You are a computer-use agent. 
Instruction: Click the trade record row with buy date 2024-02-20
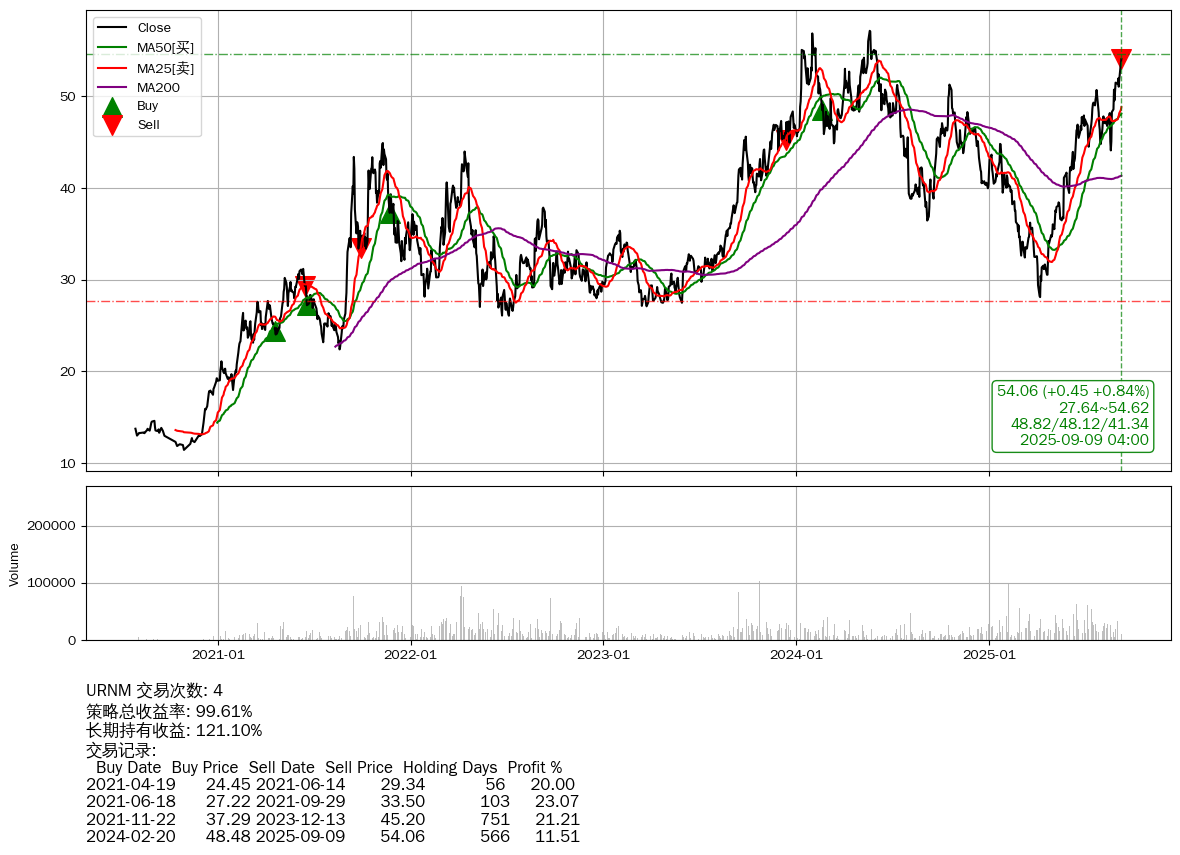tap(332, 836)
